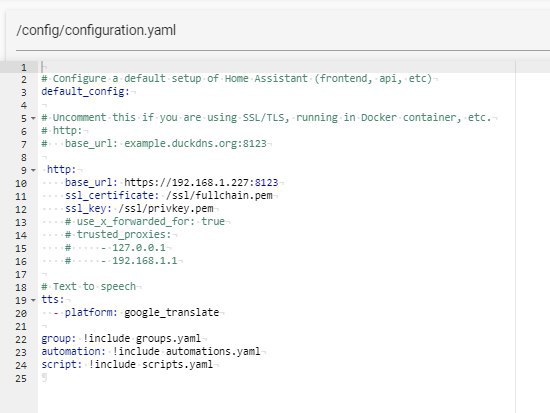Collapse the fold arrow at line 5
The height and width of the screenshot is (413, 550).
click(x=33, y=118)
